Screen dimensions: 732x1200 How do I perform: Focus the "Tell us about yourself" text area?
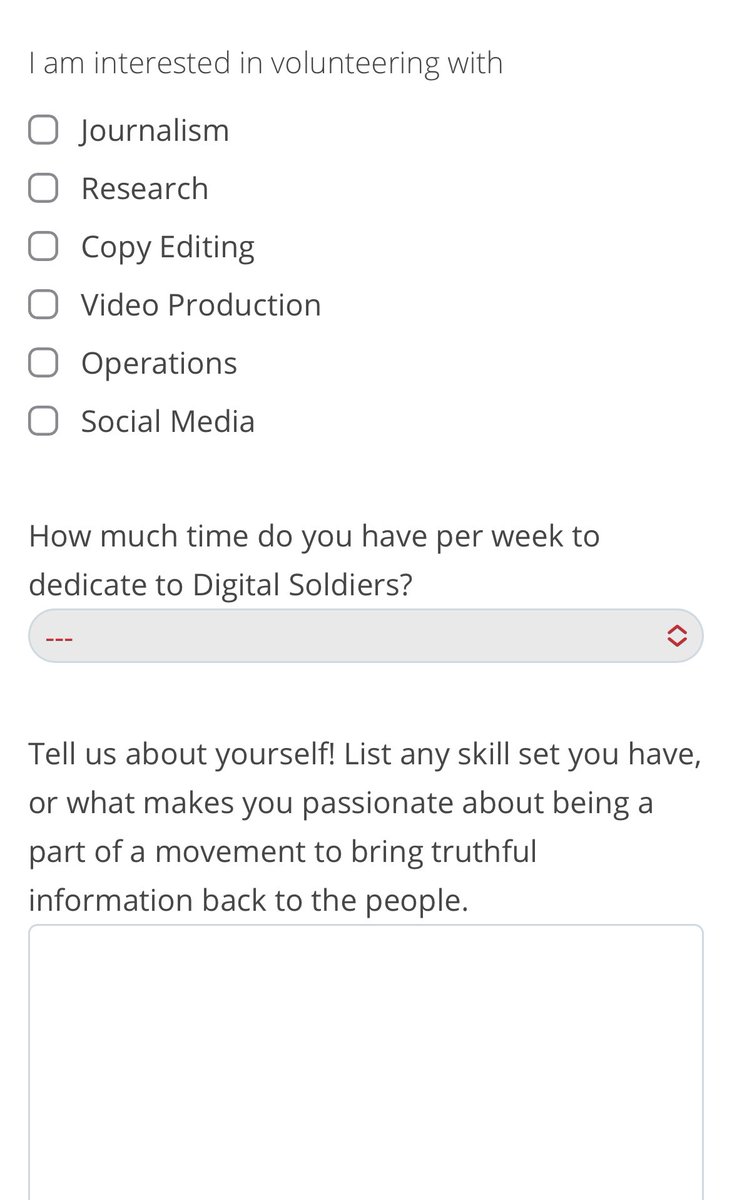[366, 1060]
